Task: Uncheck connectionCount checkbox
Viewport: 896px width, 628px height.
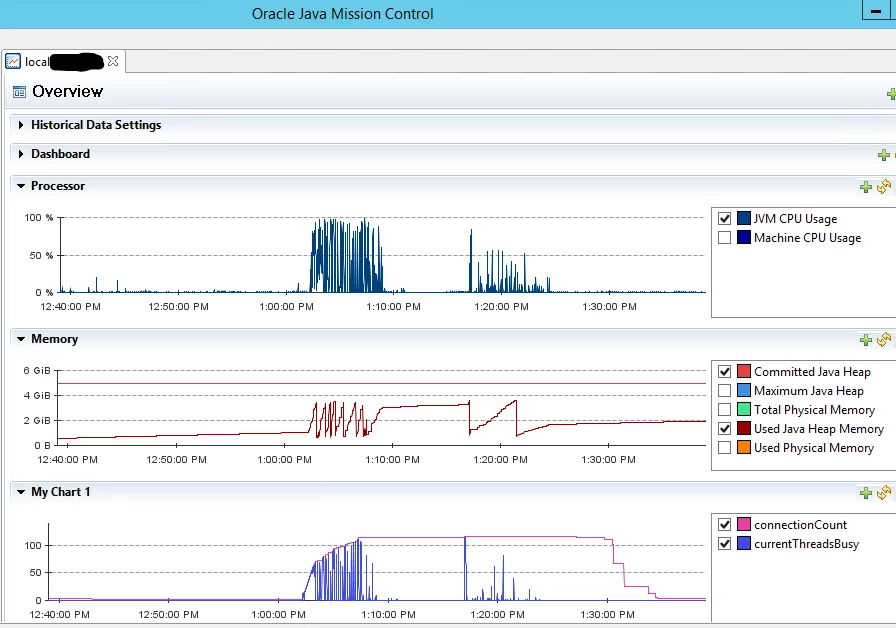Action: point(725,524)
